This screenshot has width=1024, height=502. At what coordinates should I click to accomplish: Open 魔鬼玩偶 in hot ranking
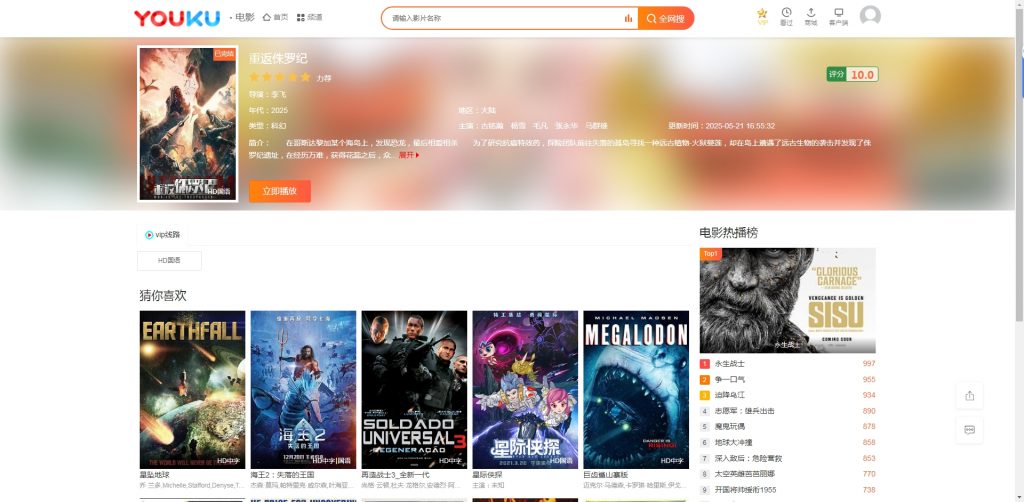click(729, 427)
